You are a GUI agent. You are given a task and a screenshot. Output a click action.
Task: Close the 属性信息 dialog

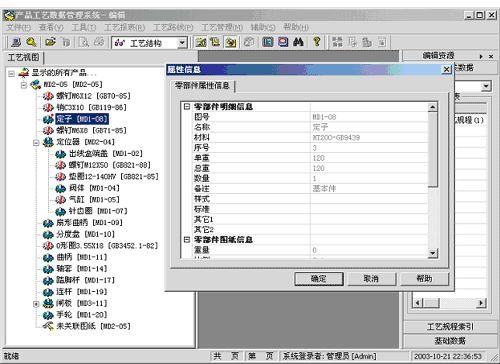click(x=446, y=69)
